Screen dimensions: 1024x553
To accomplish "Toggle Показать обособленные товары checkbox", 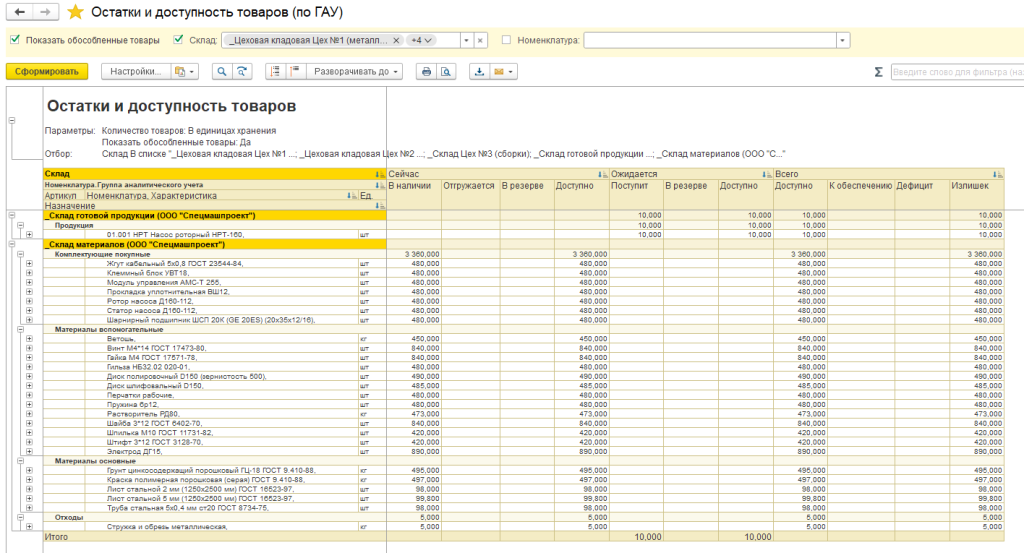I will coord(15,40).
